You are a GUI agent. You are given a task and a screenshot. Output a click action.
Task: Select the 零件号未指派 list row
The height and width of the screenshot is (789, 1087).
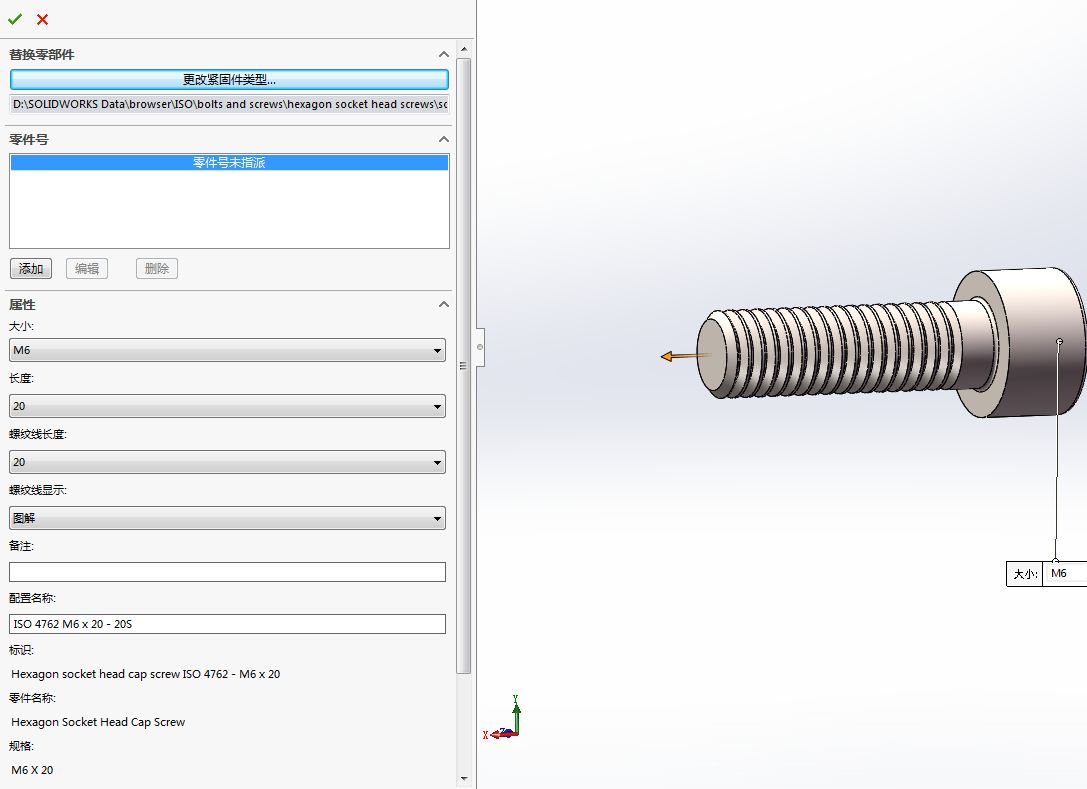pyautogui.click(x=229, y=162)
